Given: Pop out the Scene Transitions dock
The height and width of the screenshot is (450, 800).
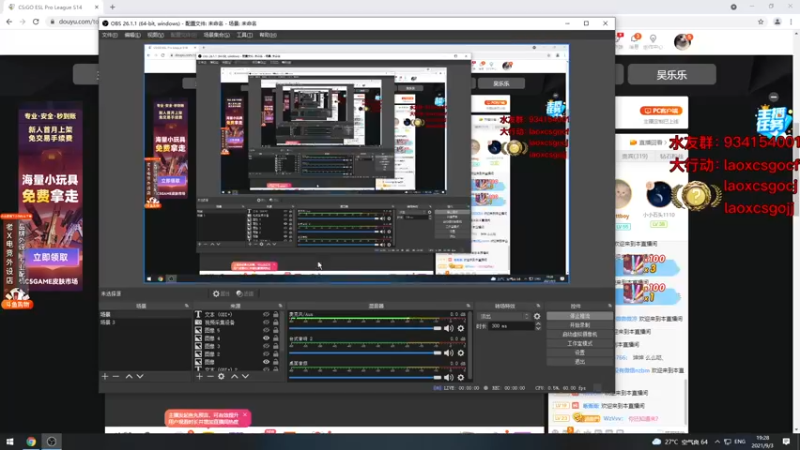Looking at the screenshot, I should (538, 306).
